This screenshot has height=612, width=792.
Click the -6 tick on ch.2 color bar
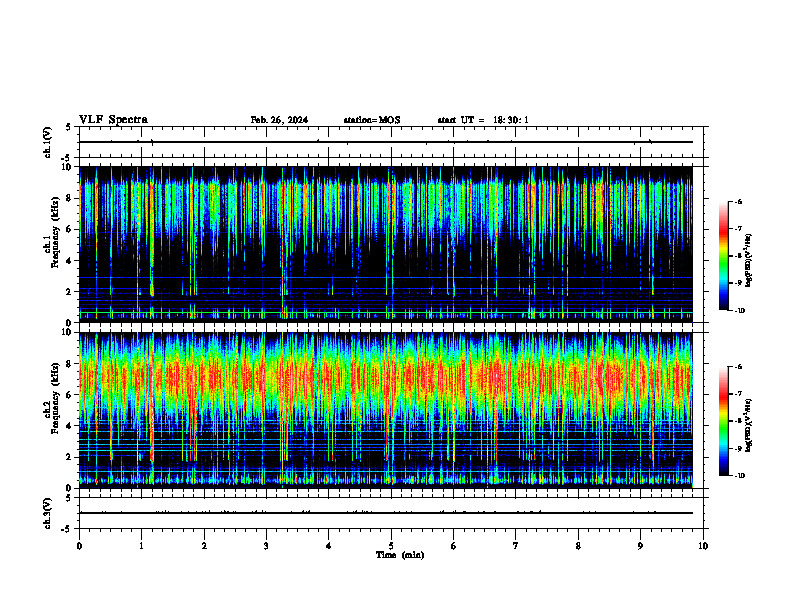pyautogui.click(x=738, y=367)
